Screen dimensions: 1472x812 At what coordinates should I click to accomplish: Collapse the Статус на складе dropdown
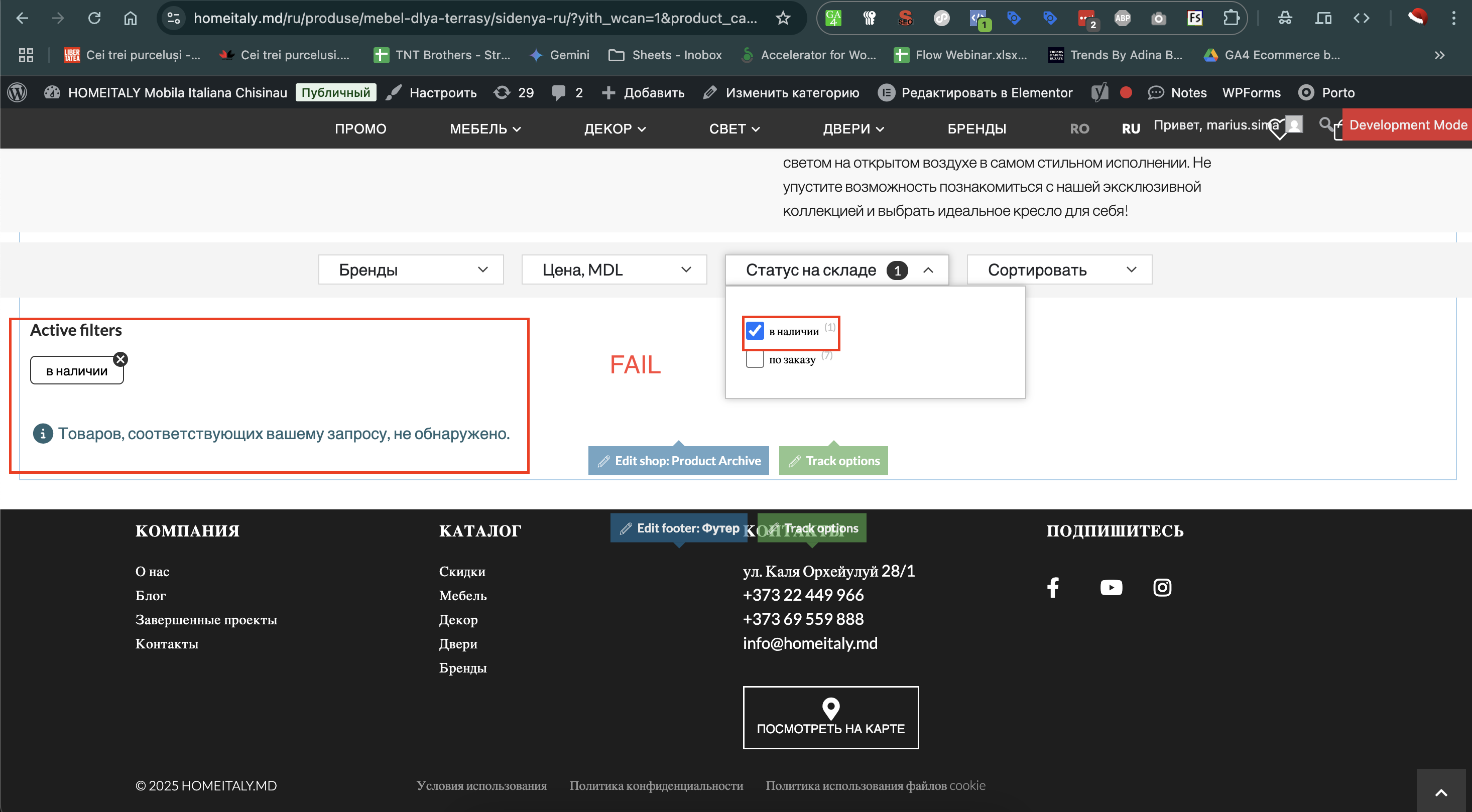pos(836,269)
